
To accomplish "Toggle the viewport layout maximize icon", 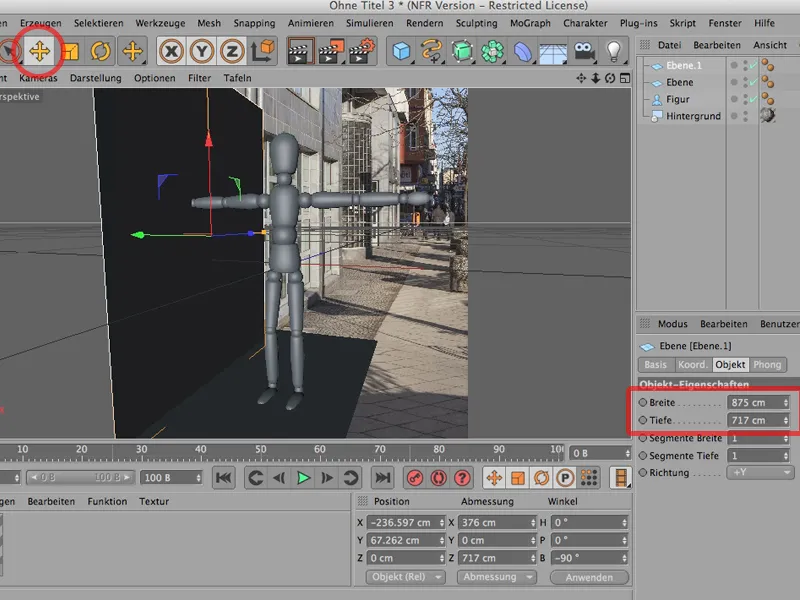I will (x=624, y=78).
